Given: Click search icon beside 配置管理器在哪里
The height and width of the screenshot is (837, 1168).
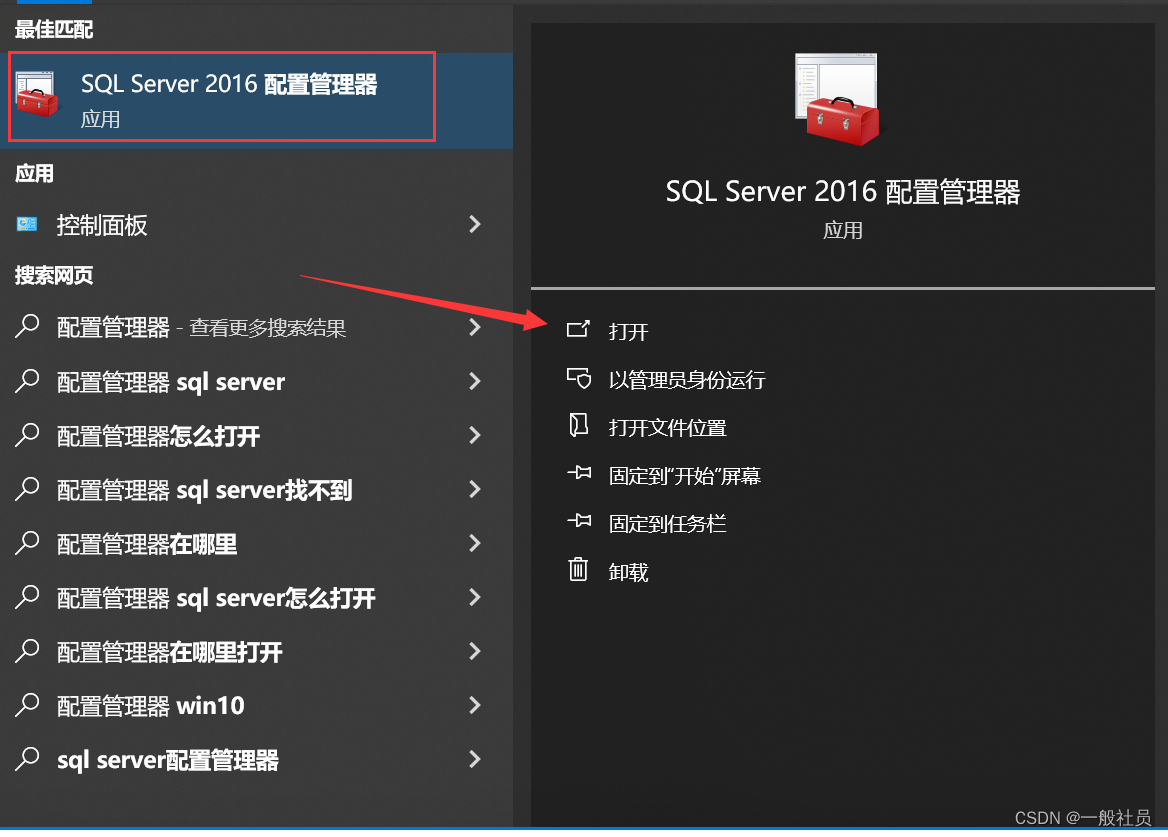Looking at the screenshot, I should tap(27, 544).
